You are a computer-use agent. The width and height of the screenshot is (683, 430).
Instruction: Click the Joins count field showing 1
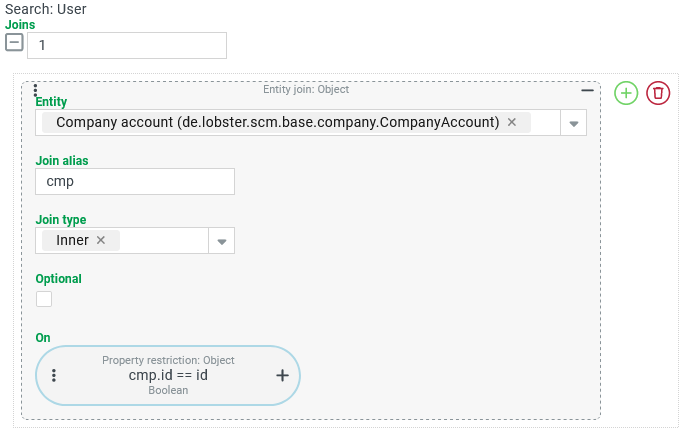click(127, 45)
